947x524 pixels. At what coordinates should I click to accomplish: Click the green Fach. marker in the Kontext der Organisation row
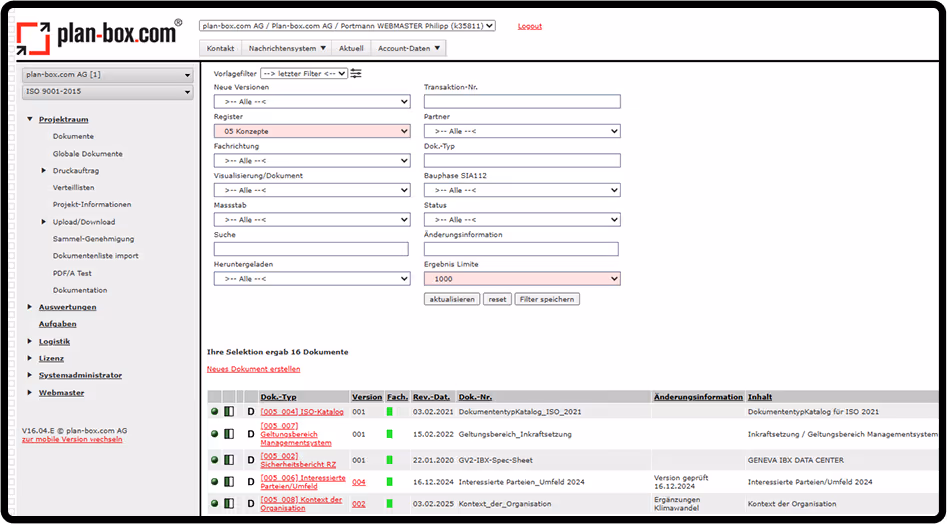pyautogui.click(x=390, y=503)
